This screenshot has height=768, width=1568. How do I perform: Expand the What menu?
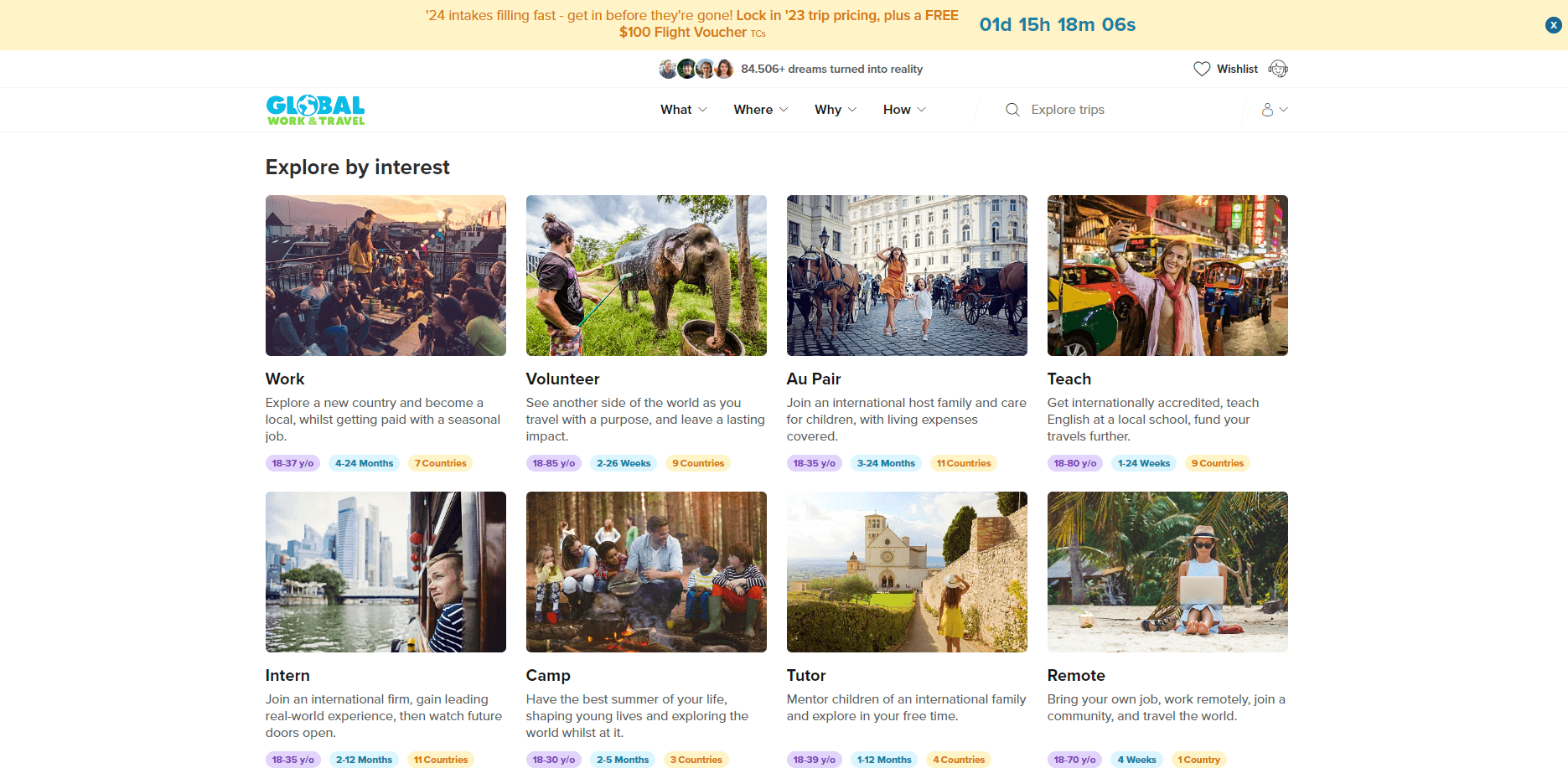(x=683, y=110)
